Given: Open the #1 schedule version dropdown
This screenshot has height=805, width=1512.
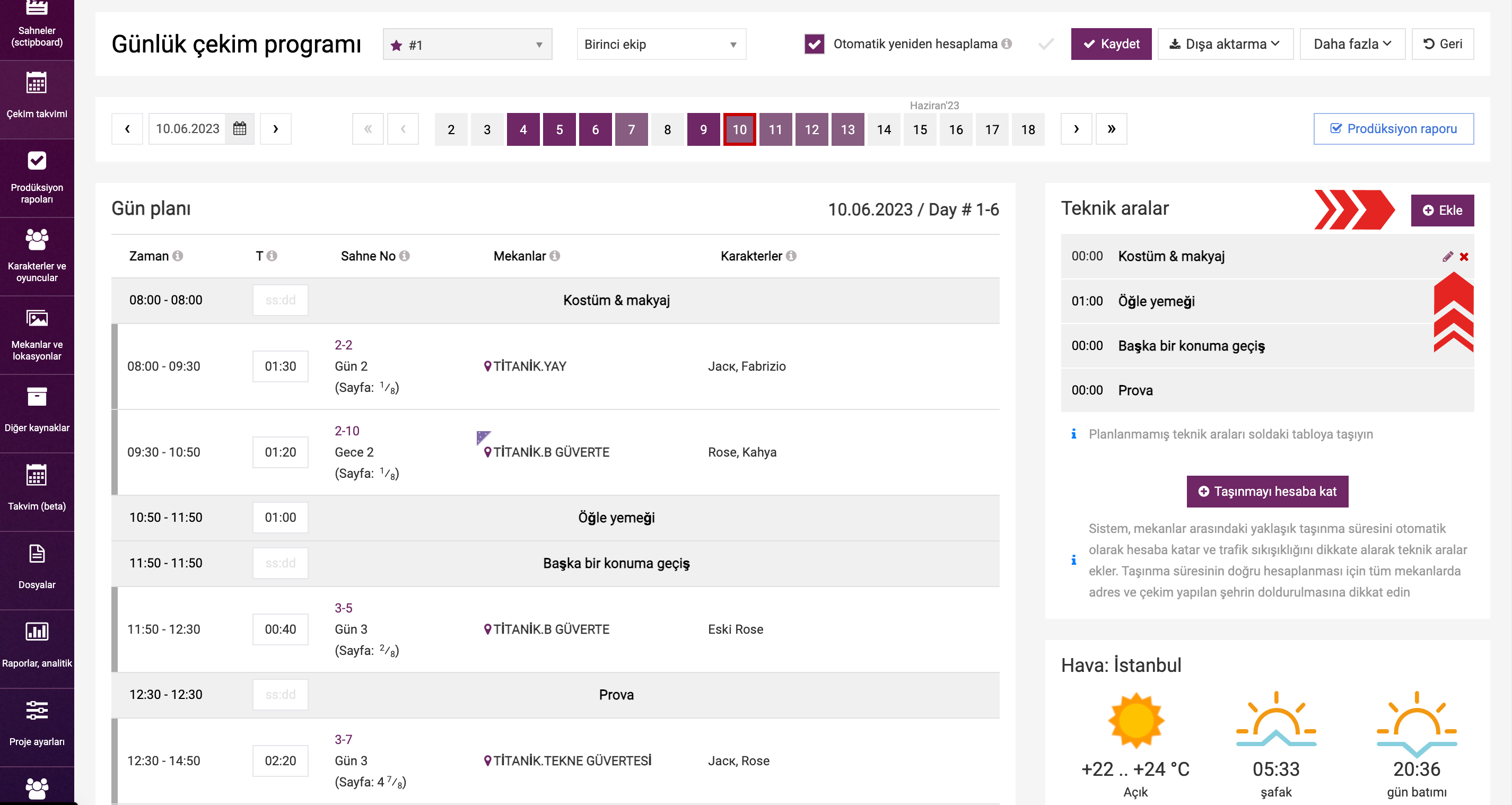Looking at the screenshot, I should click(x=467, y=45).
